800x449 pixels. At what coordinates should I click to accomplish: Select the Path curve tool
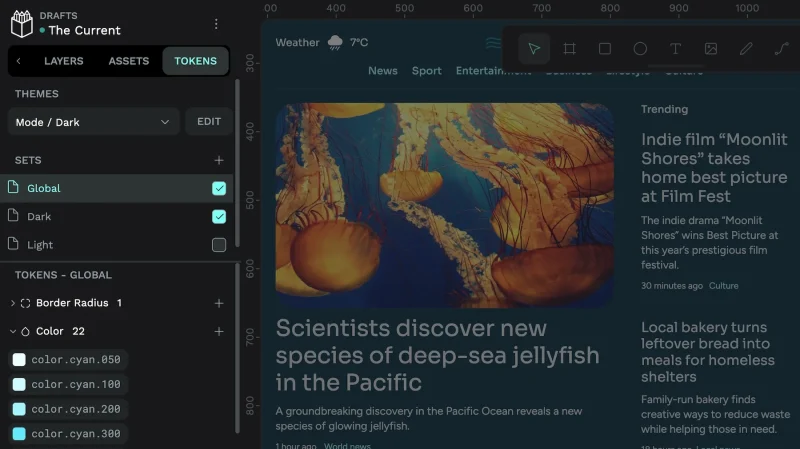781,48
